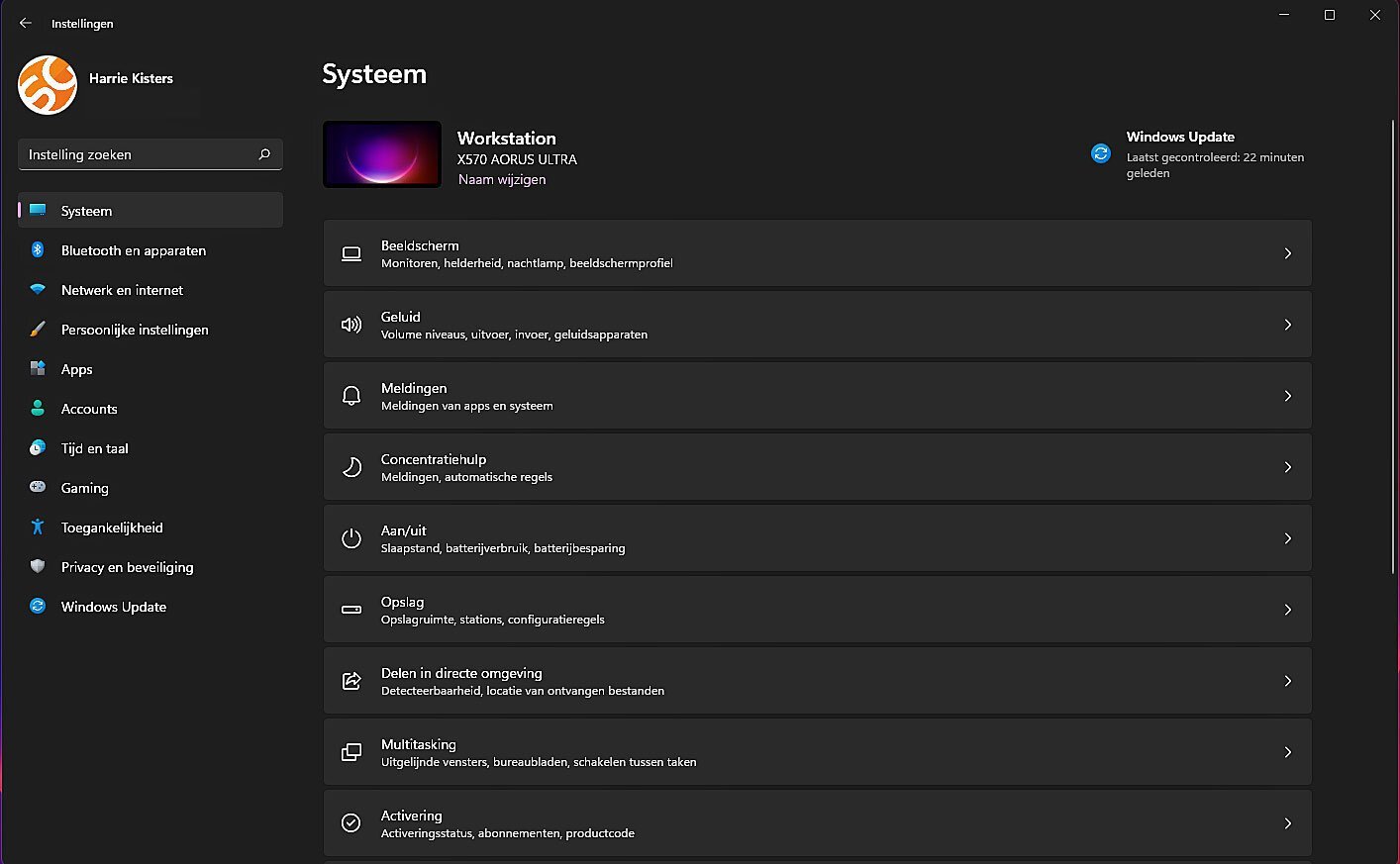This screenshot has height=864, width=1400.
Task: Click the Toegankelijkheid figure icon
Action: click(x=38, y=527)
